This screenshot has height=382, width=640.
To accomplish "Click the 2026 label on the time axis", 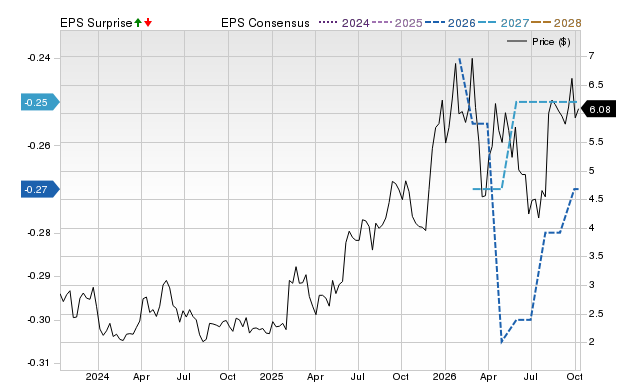I will coord(444,376).
